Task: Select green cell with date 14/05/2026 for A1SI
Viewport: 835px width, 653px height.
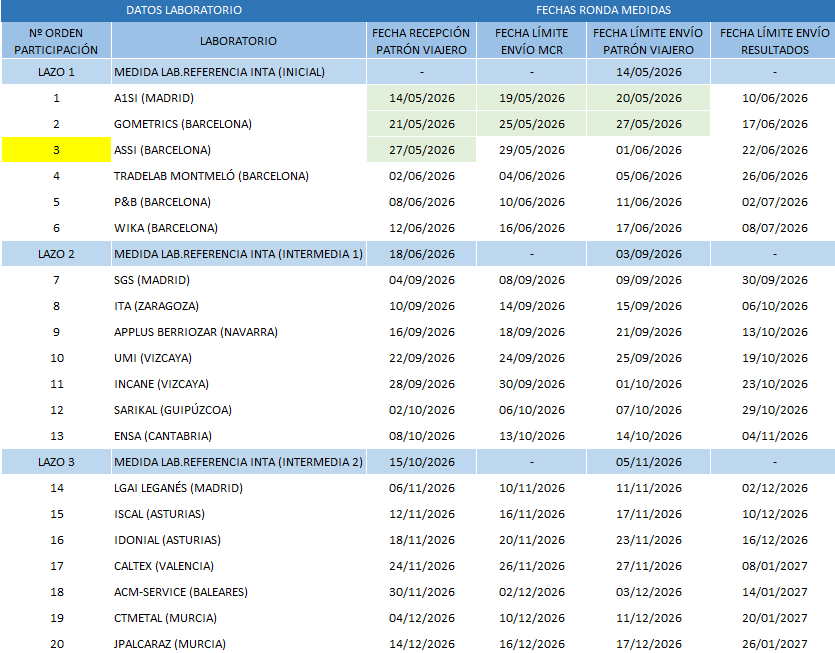Action: [x=421, y=98]
